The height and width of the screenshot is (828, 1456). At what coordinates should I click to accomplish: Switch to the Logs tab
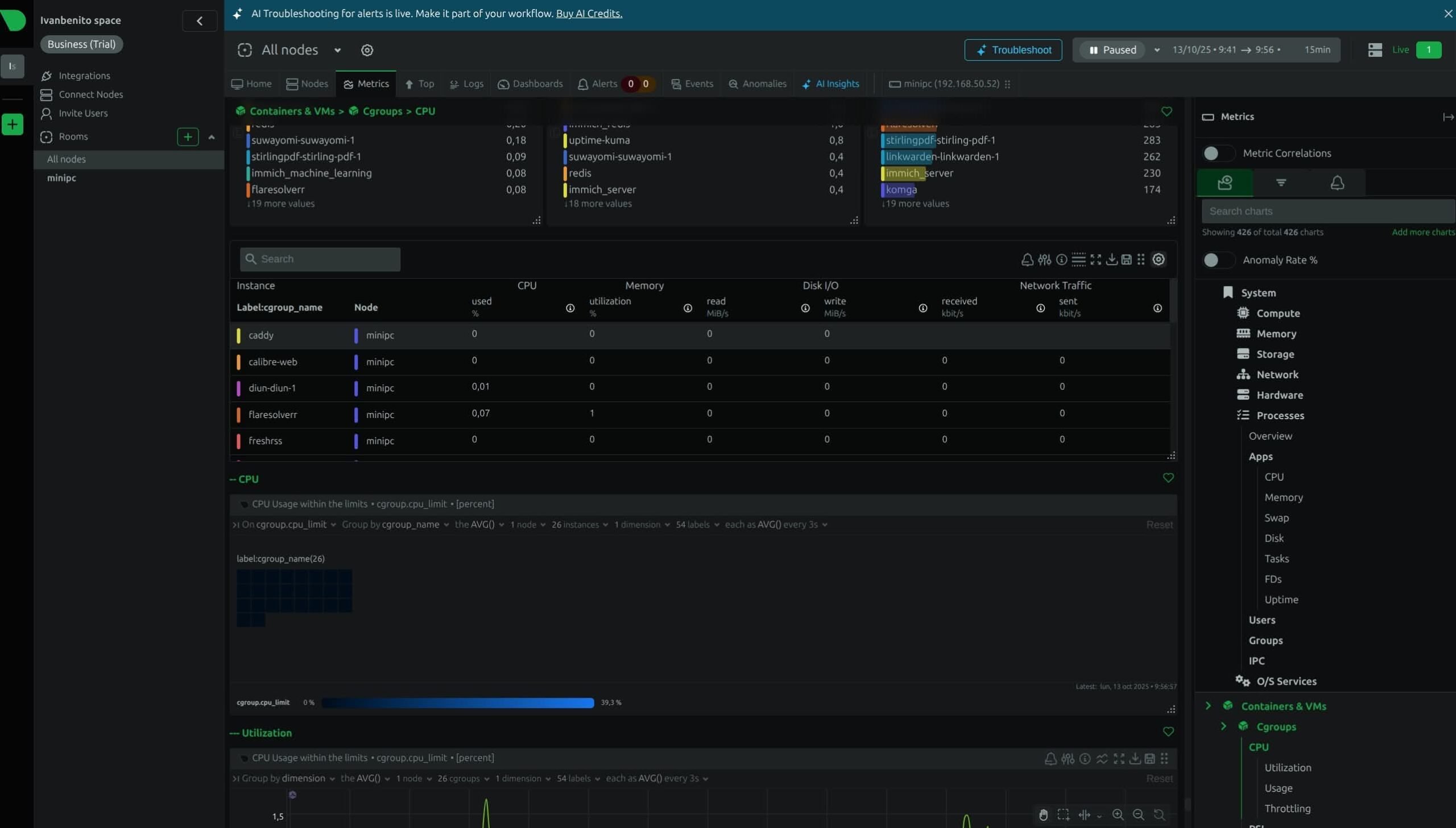pyautogui.click(x=466, y=84)
